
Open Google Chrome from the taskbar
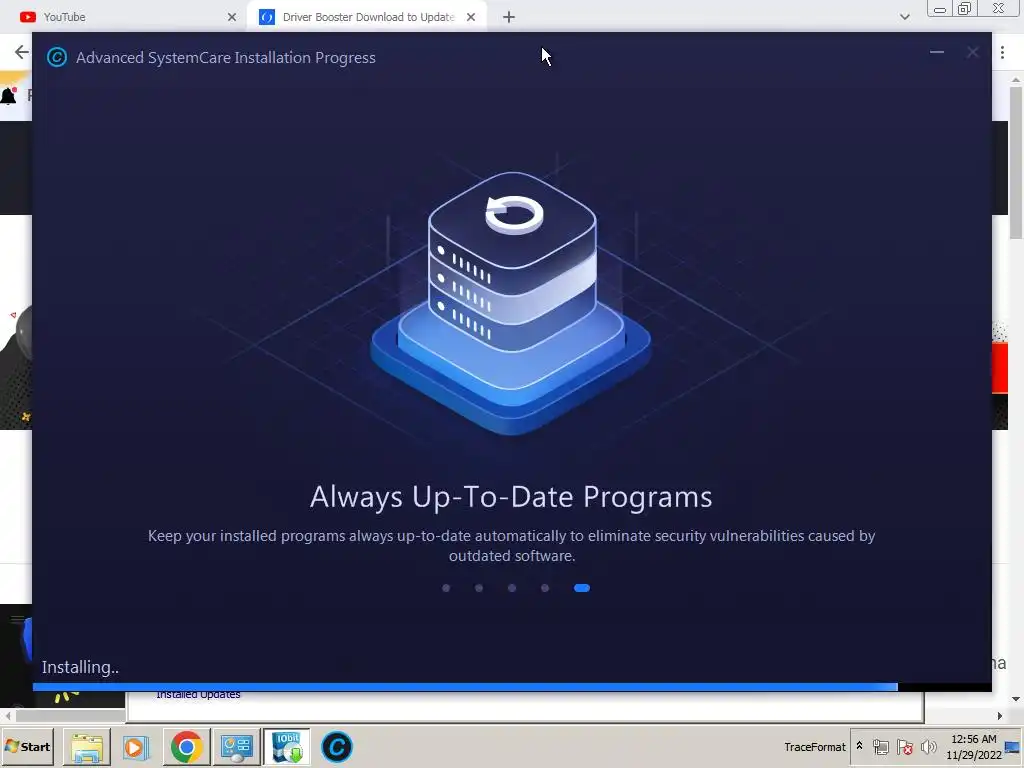[186, 747]
